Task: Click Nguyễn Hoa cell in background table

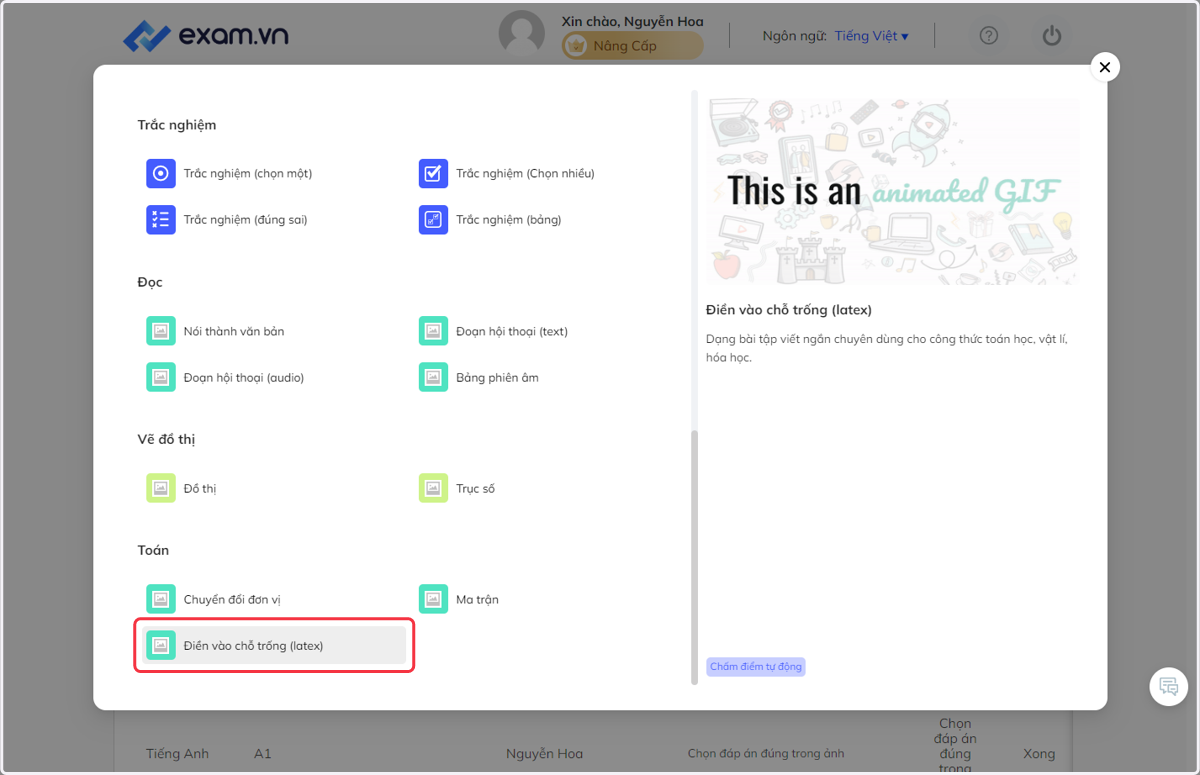Action: click(x=544, y=753)
